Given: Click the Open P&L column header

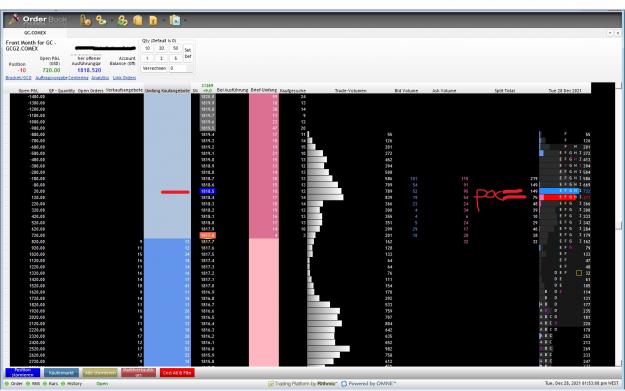Looking at the screenshot, I should coord(29,91).
